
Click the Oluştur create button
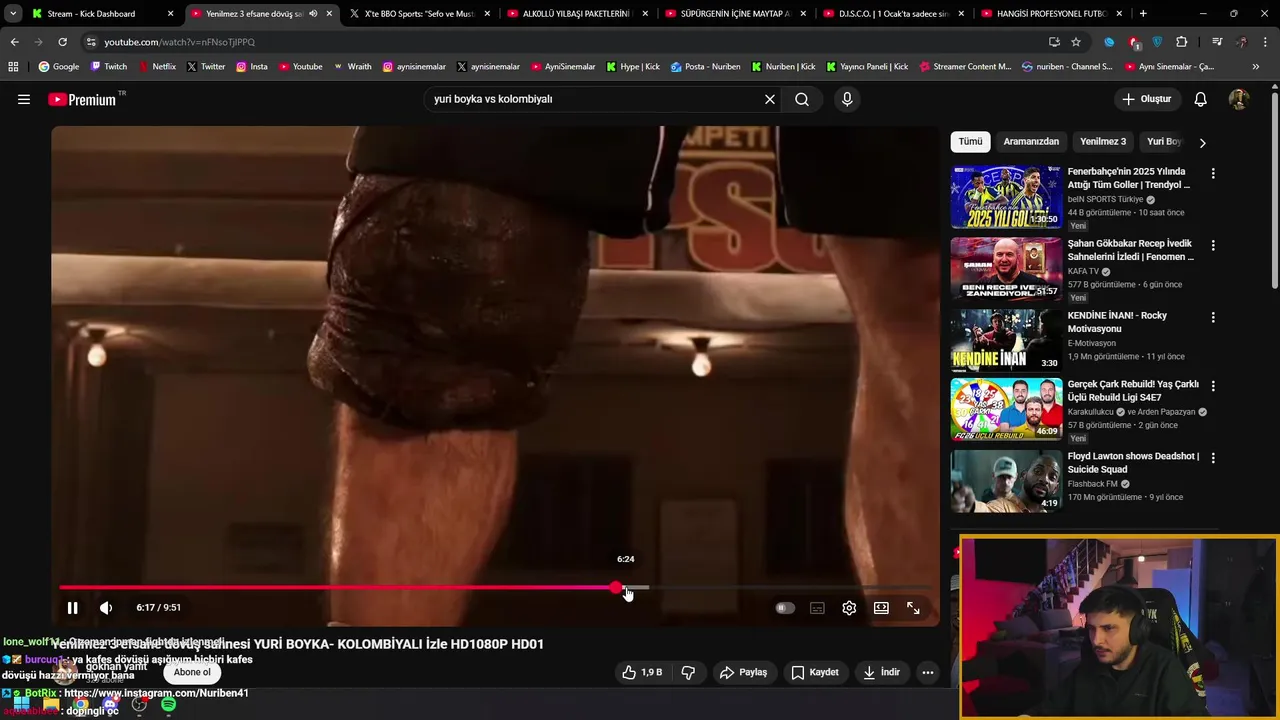[x=1146, y=99]
